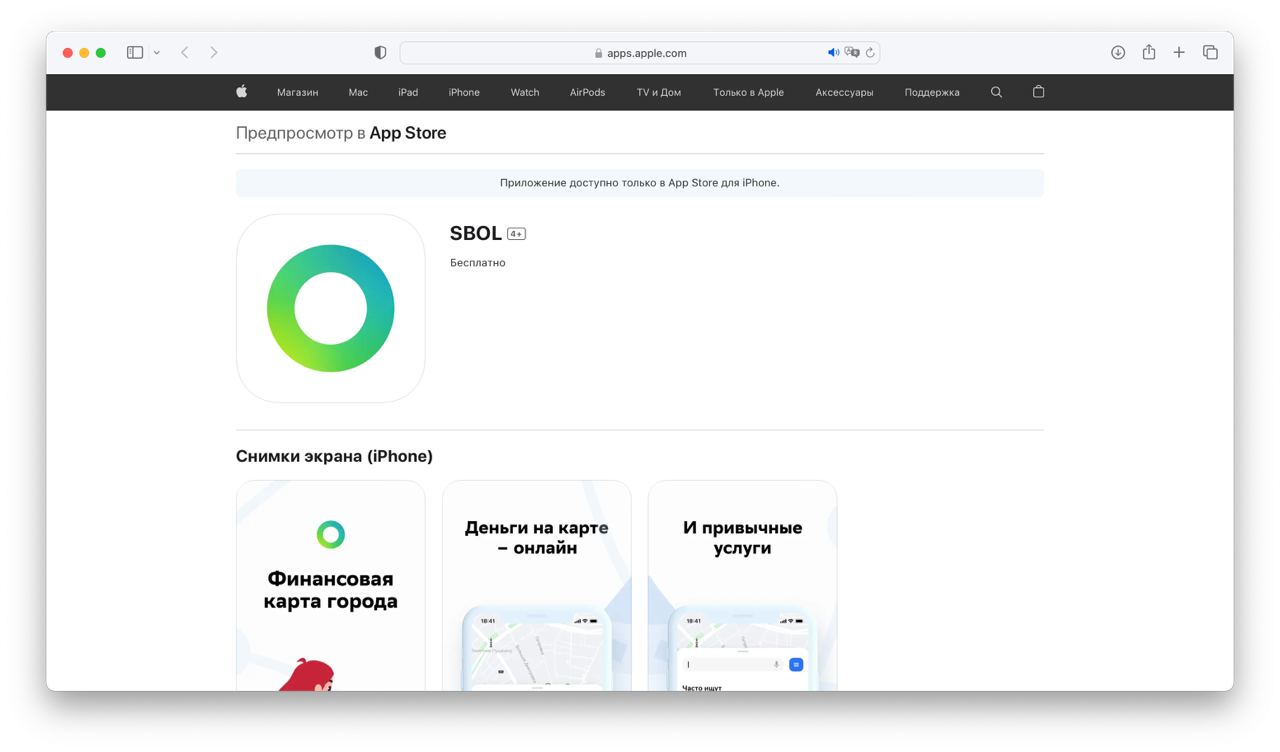
Task: Minimize the Safari window
Action: coord(84,53)
